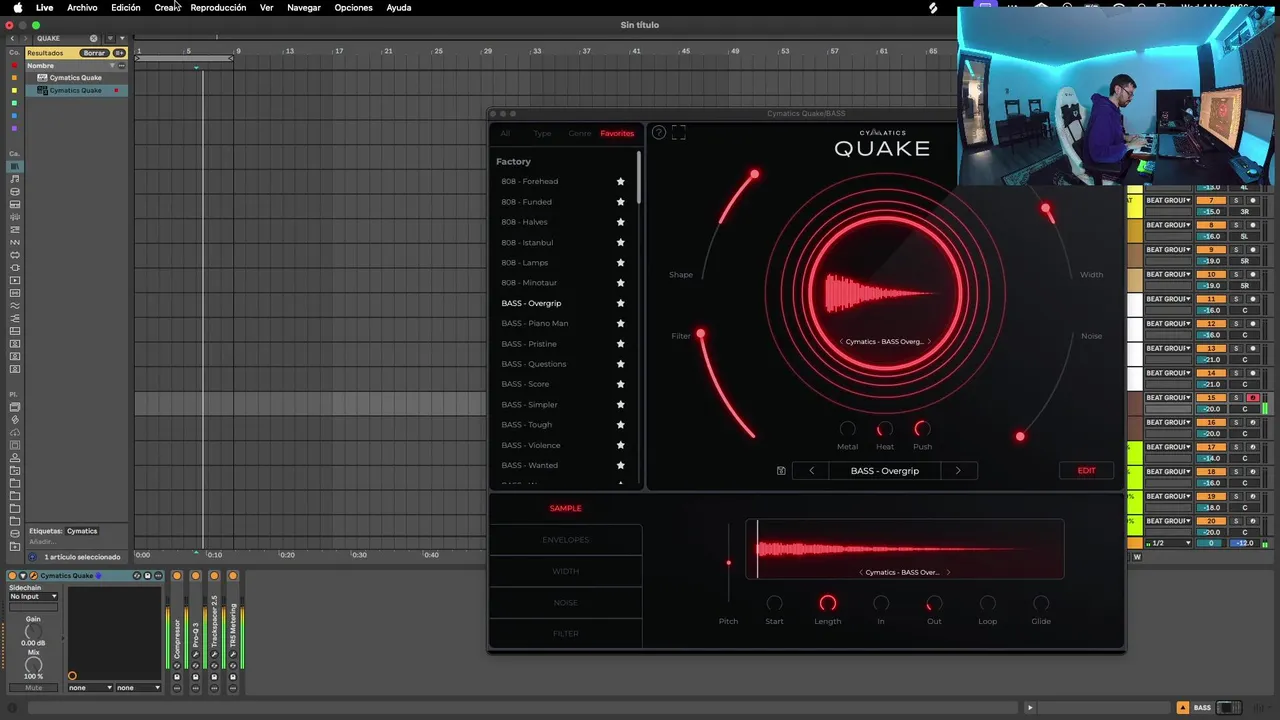Go back in browser history
The image size is (1280, 720).
[x=12, y=38]
